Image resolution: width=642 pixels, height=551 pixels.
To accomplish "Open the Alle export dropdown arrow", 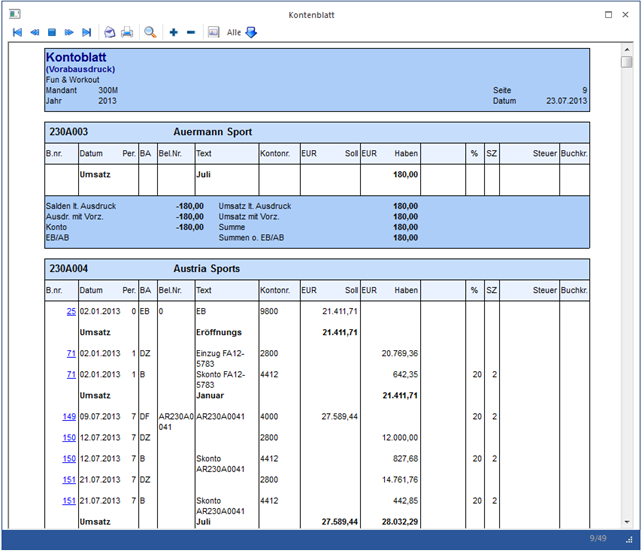I will coord(251,33).
